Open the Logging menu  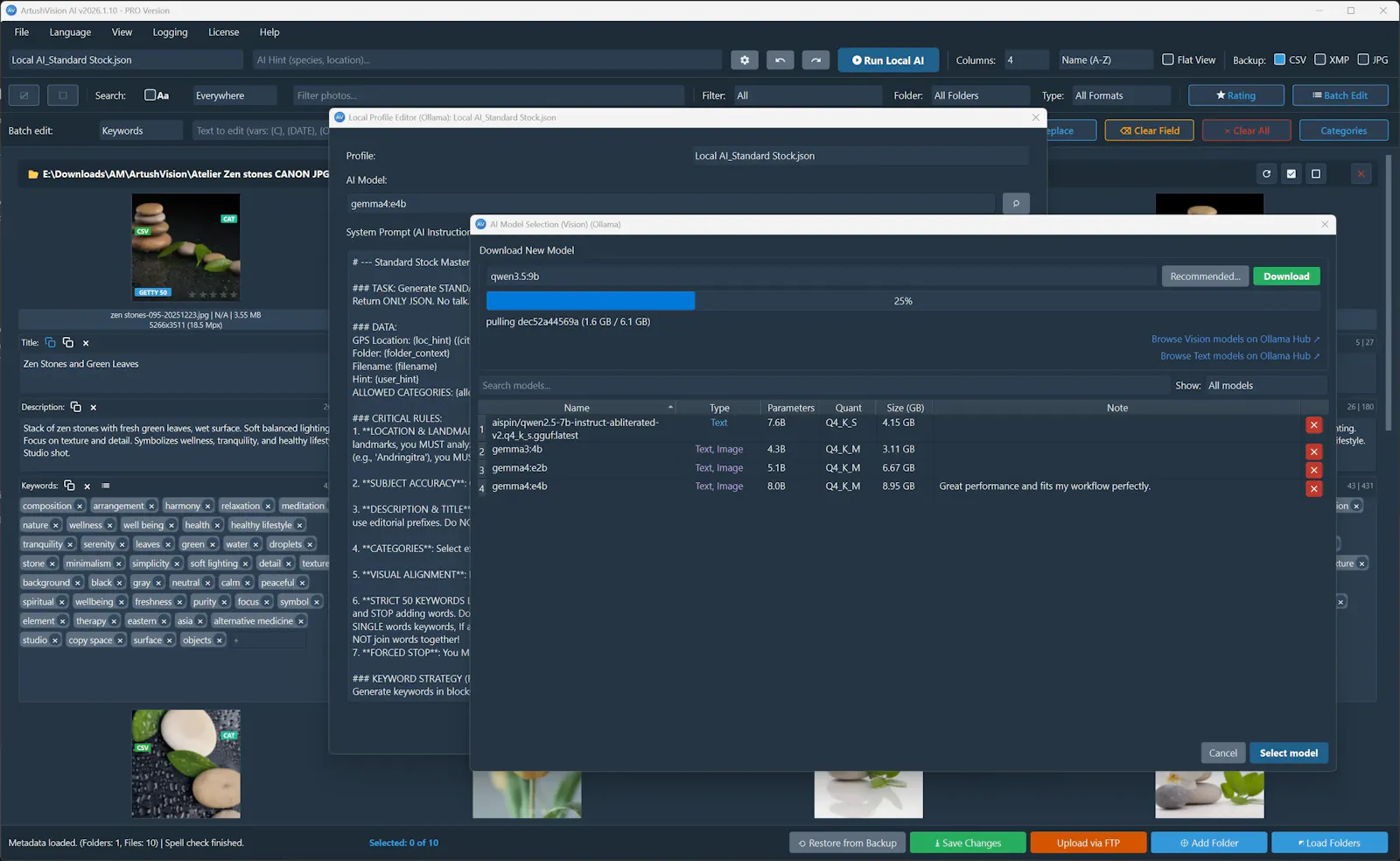[x=170, y=32]
